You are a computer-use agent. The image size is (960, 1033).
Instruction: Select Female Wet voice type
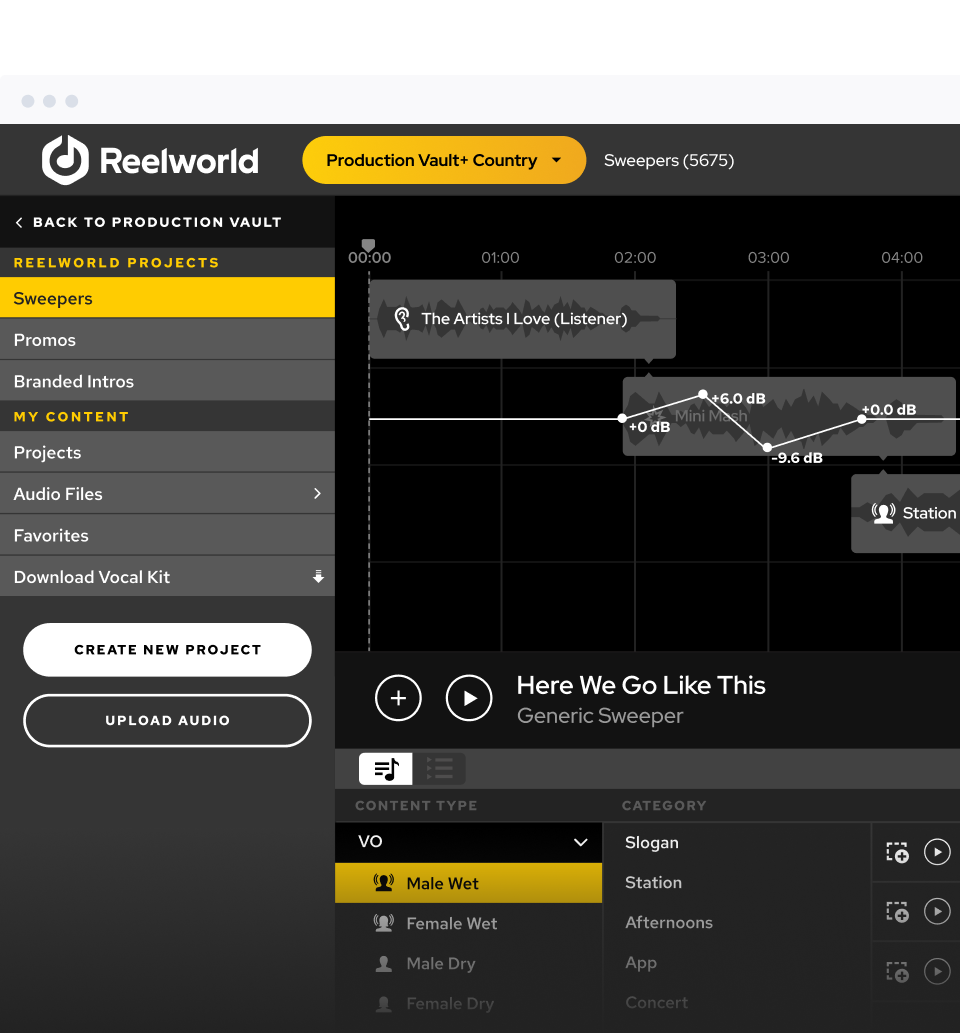pos(451,924)
